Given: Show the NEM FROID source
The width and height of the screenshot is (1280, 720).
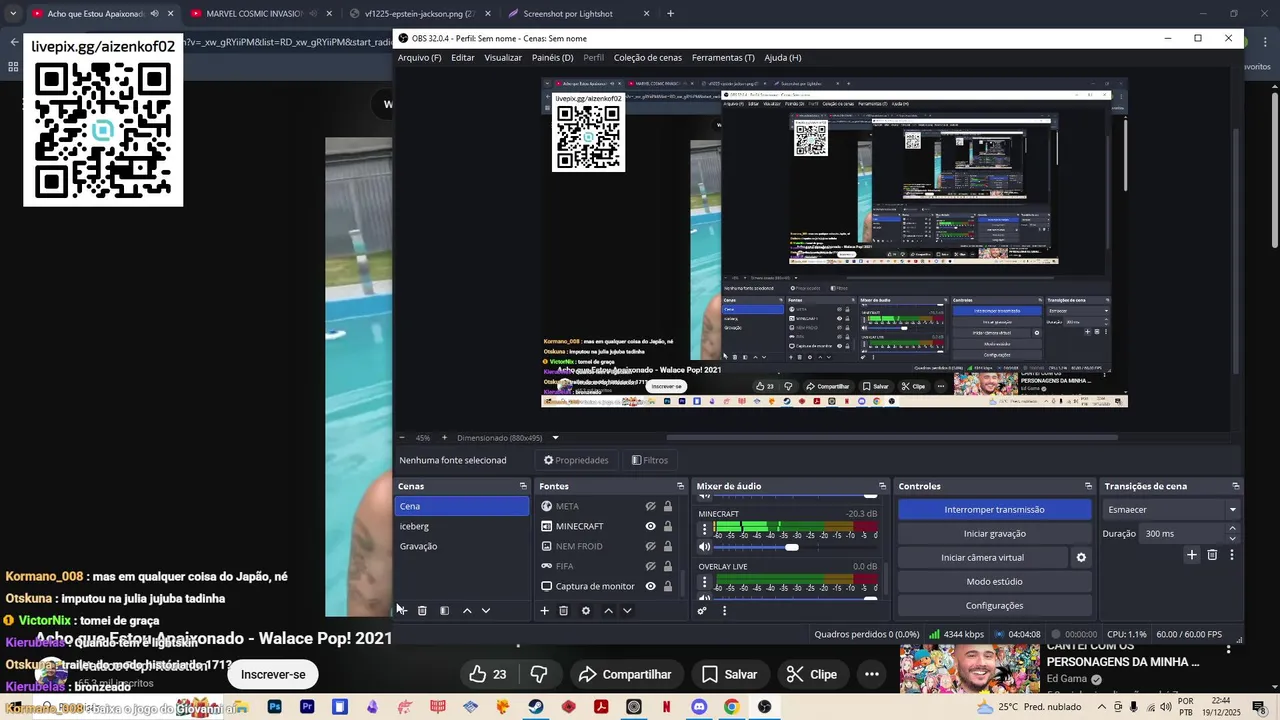Looking at the screenshot, I should (x=650, y=546).
